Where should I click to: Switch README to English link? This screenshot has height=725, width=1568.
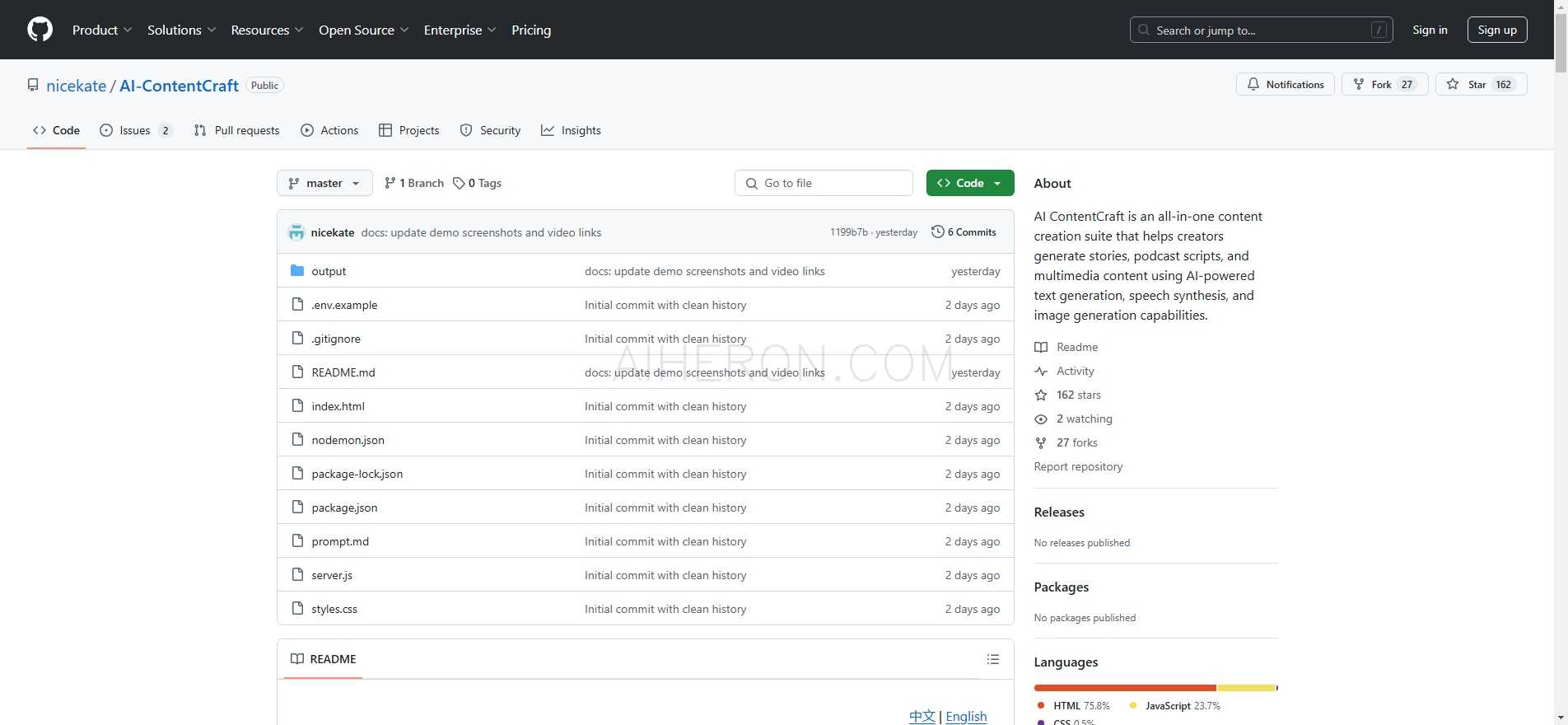click(966, 716)
